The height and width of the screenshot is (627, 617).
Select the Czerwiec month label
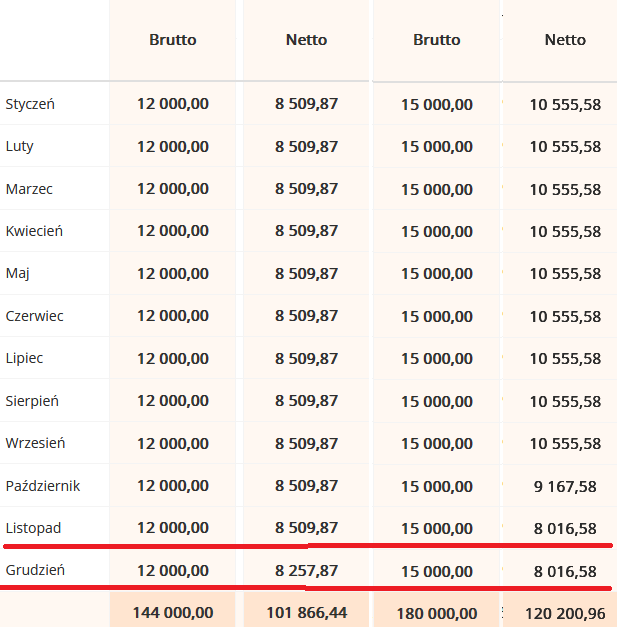(x=34, y=316)
